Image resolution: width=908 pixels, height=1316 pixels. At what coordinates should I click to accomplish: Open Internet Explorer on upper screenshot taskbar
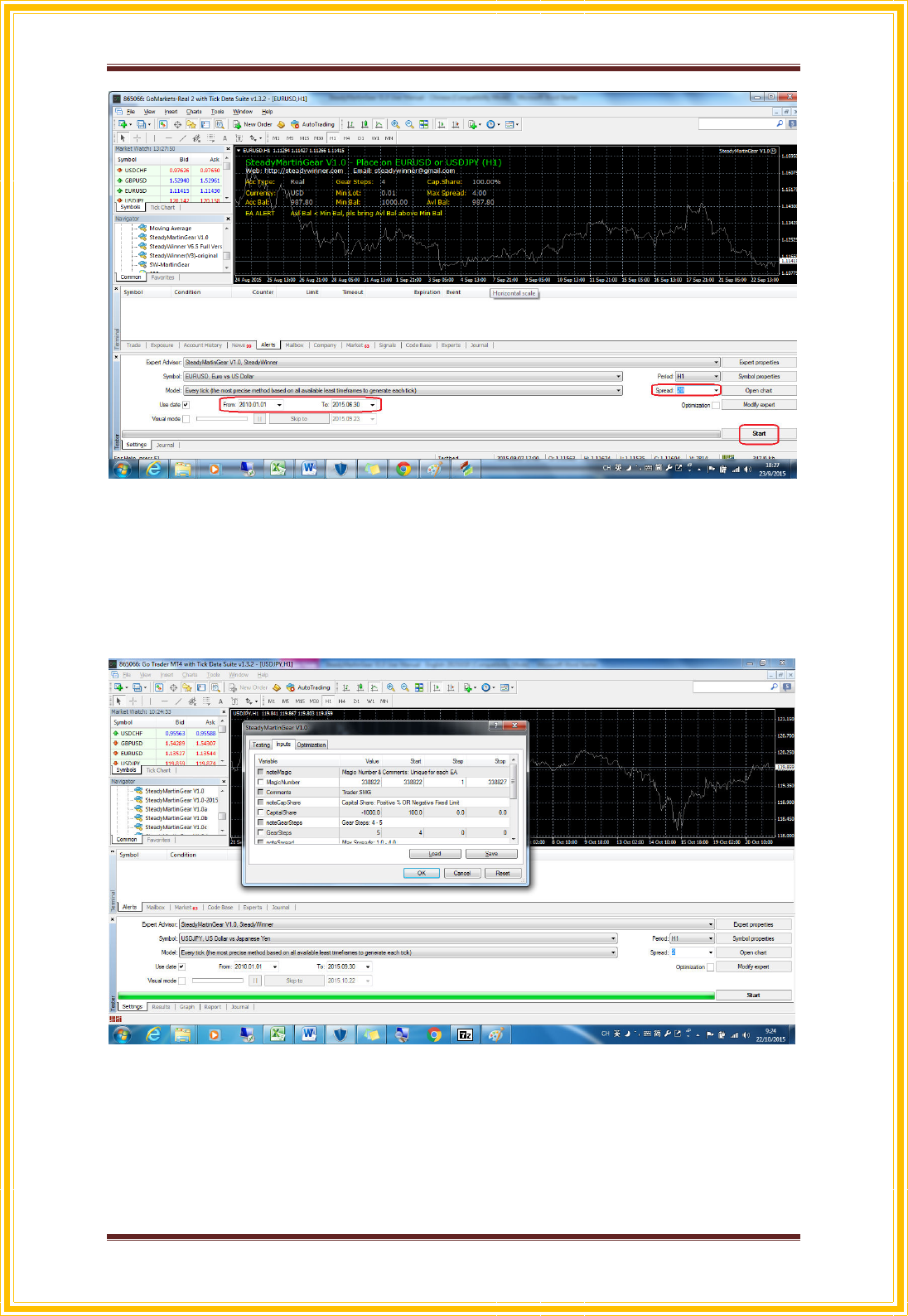[x=153, y=469]
